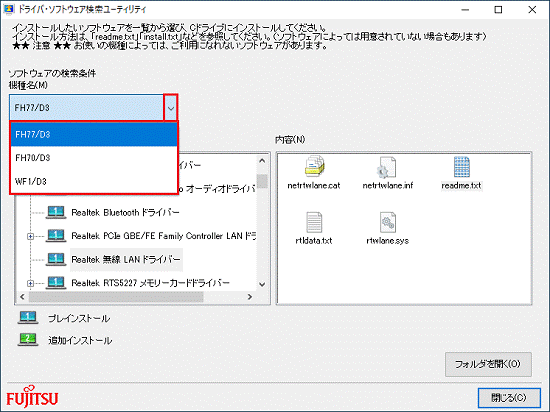Click the app icon in the title bar
The width and height of the screenshot is (550, 412).
tap(9, 9)
